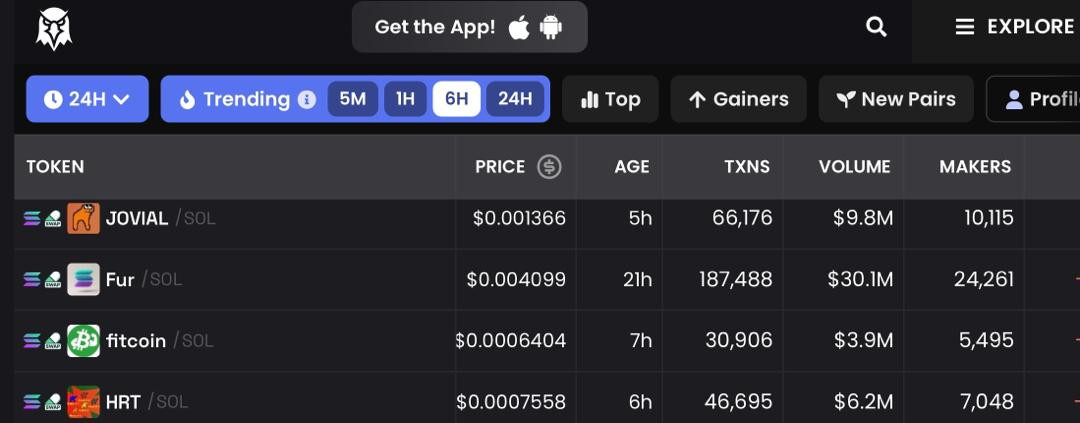Open the Gainers tab
This screenshot has width=1080, height=423.
pos(738,99)
